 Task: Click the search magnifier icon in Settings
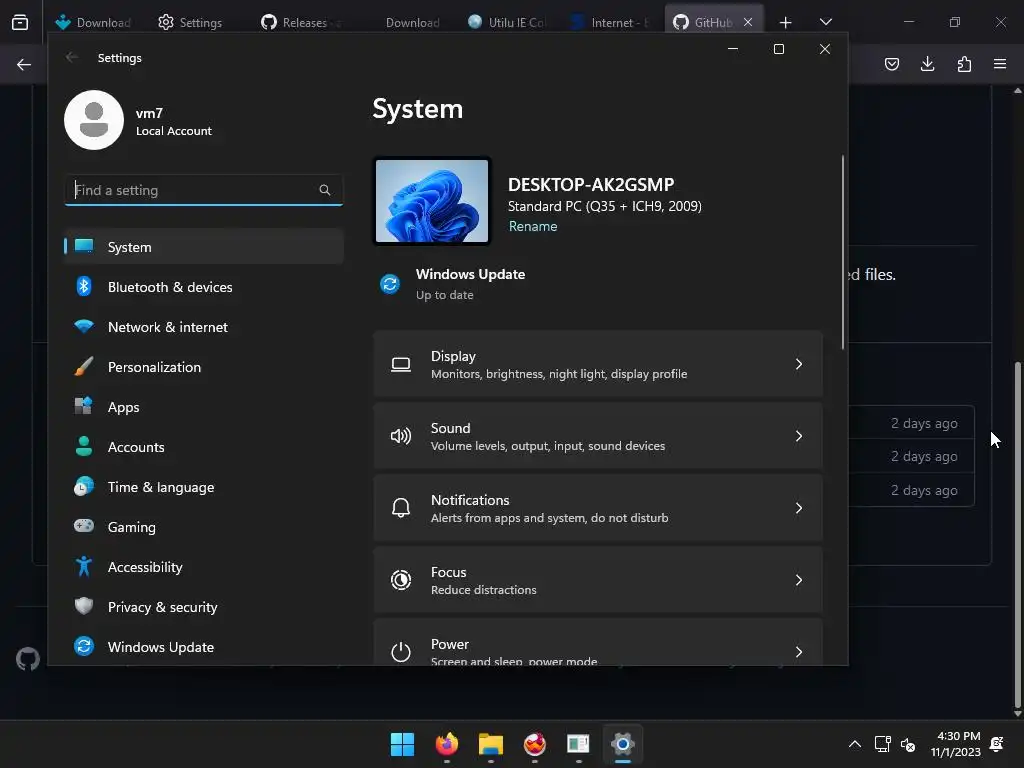point(325,190)
